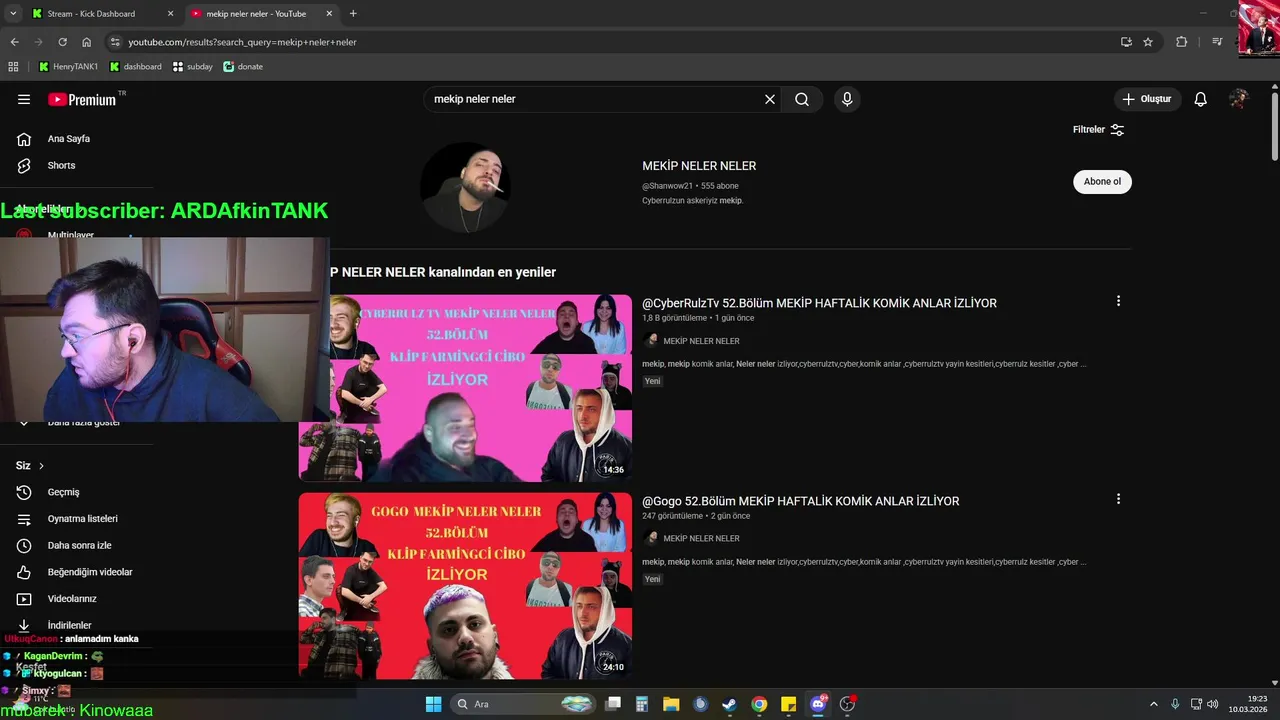Screen dimensions: 1280x720
Task: Start voice search with microphone icon
Action: click(847, 99)
